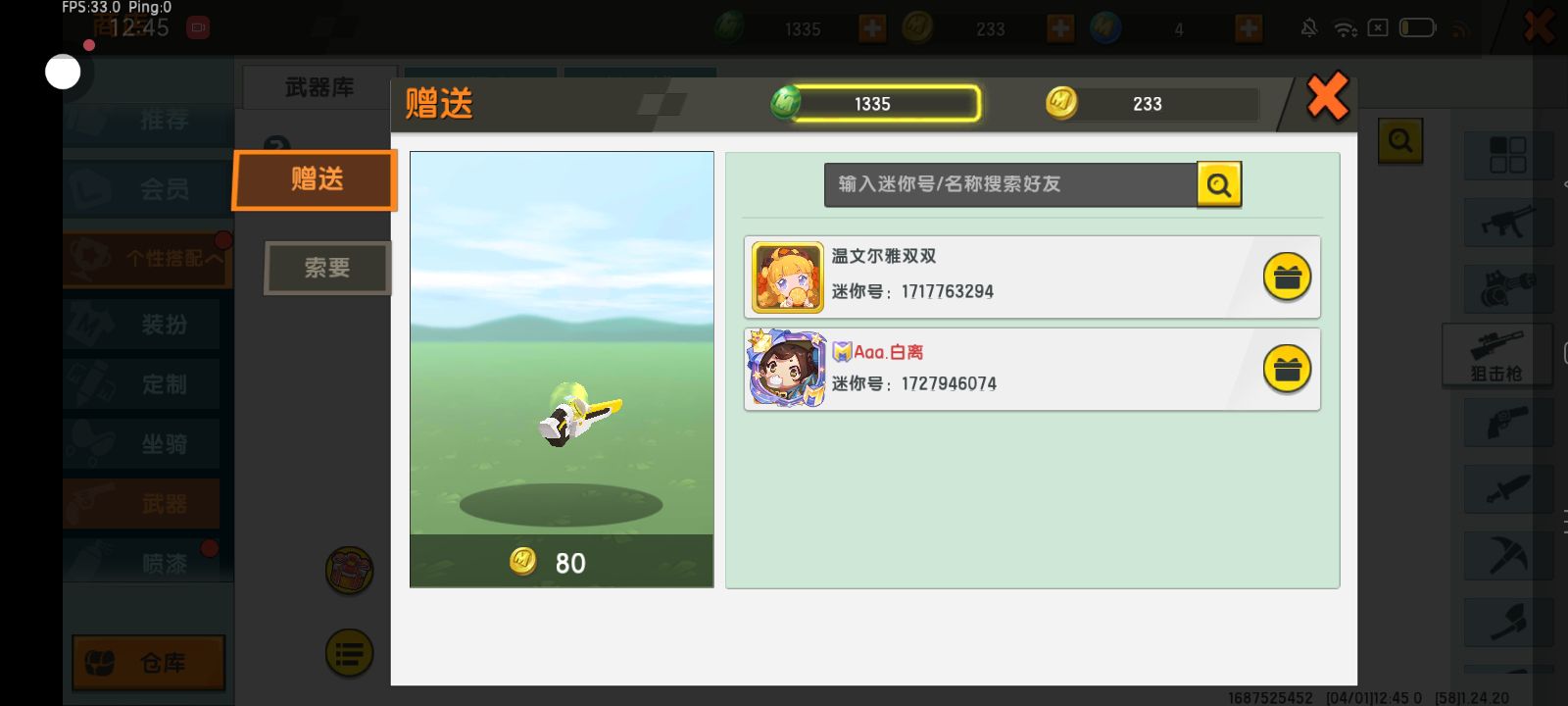
Task: Click the gift icon for 温文尔雅双双
Action: pos(1287,277)
